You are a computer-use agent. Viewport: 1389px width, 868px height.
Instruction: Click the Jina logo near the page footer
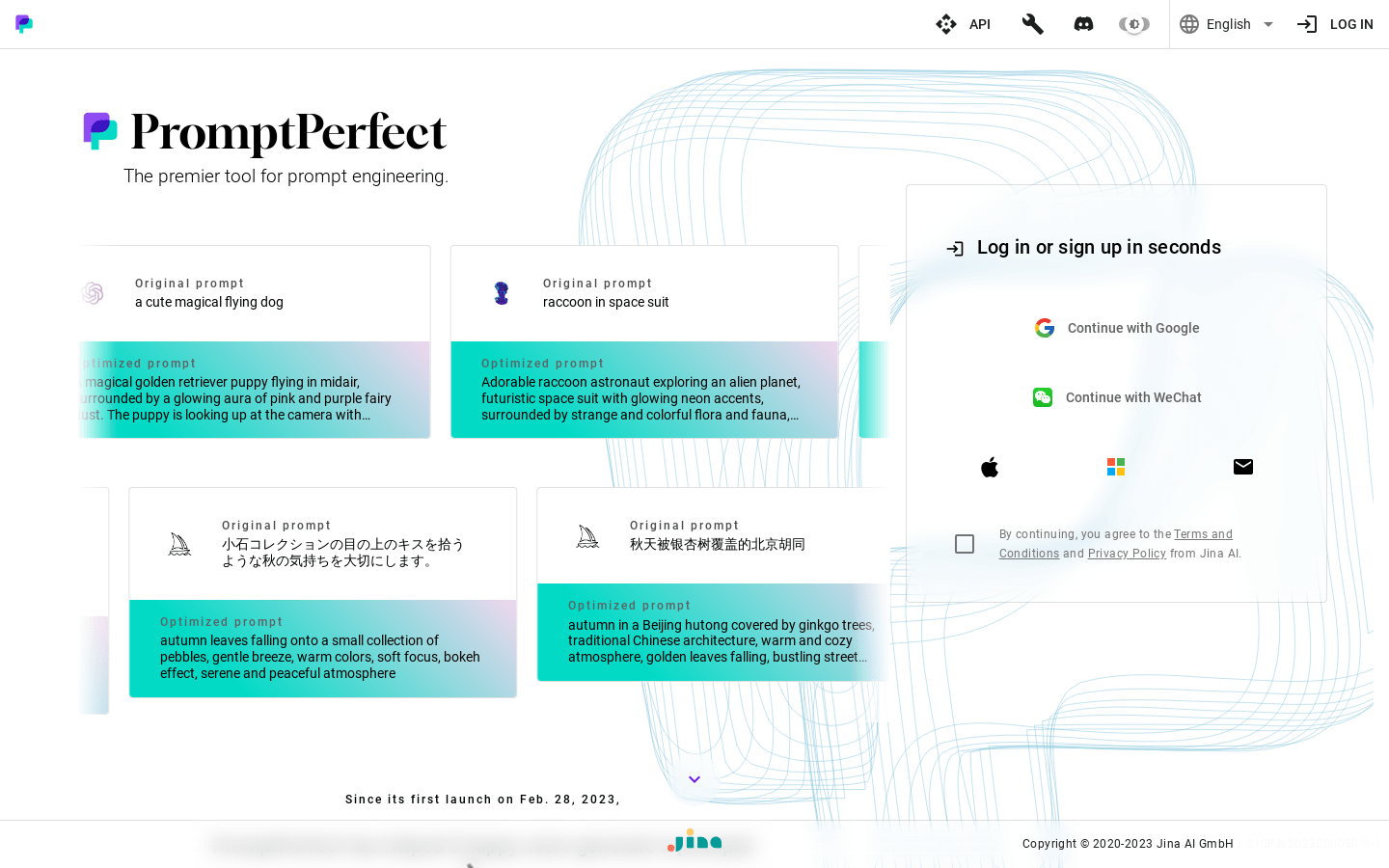(694, 840)
